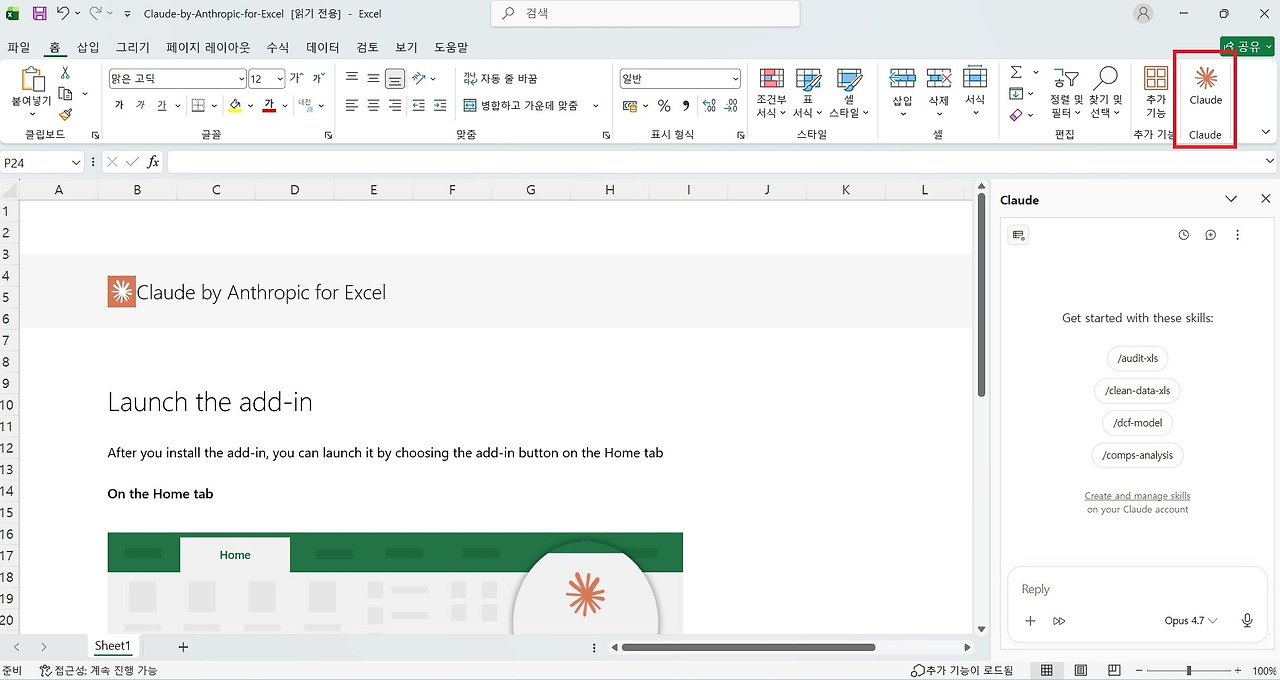Open font name dropdown 맑은 고딕
The height and width of the screenshot is (680, 1280).
click(241, 79)
